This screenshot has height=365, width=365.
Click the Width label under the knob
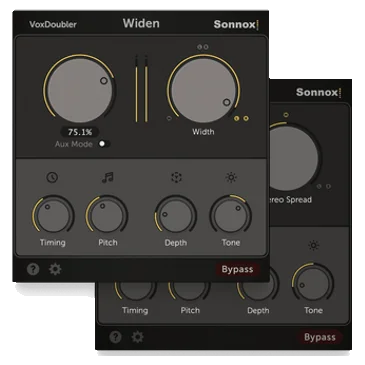(x=203, y=132)
